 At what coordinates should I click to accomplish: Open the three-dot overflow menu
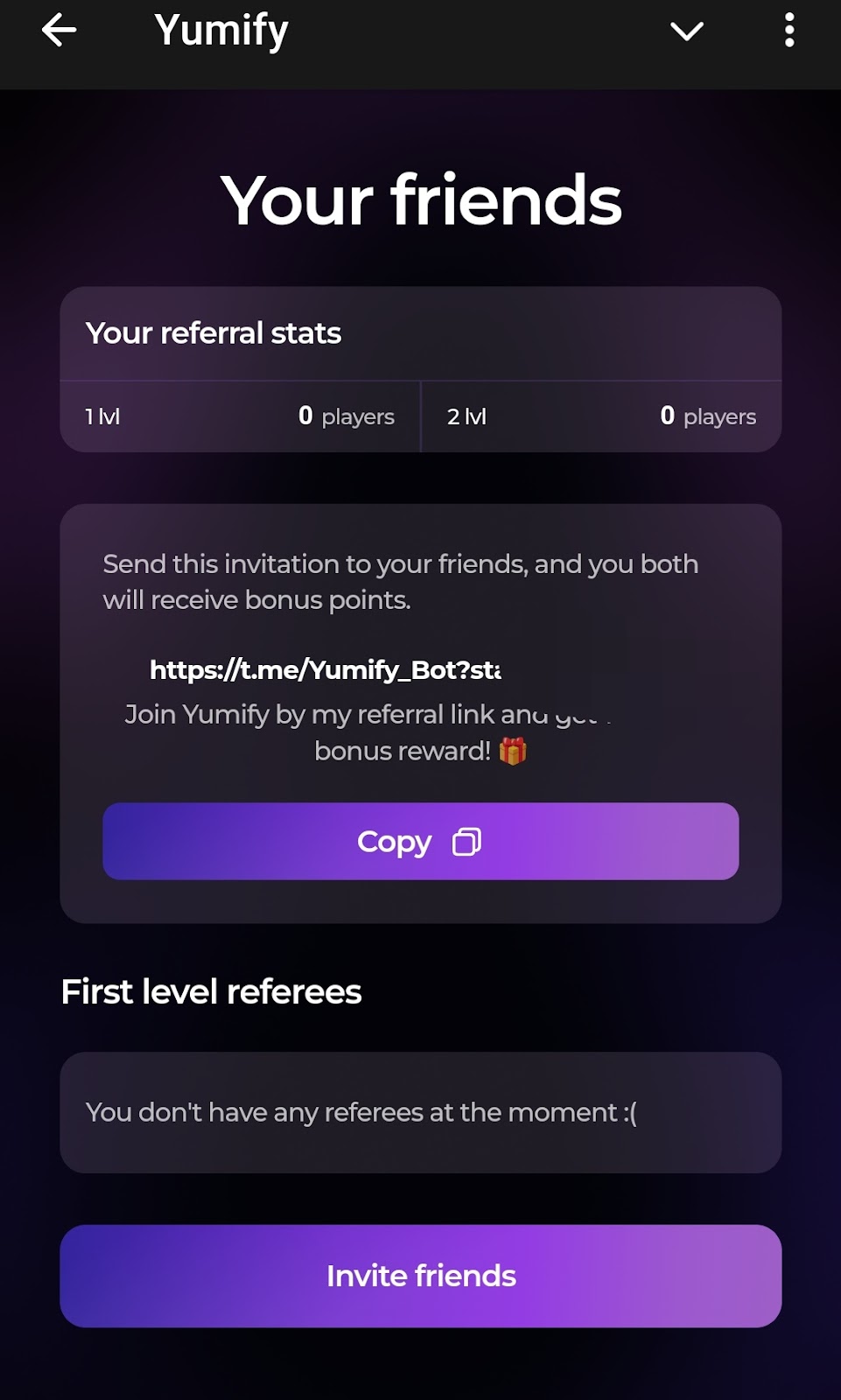(x=789, y=31)
